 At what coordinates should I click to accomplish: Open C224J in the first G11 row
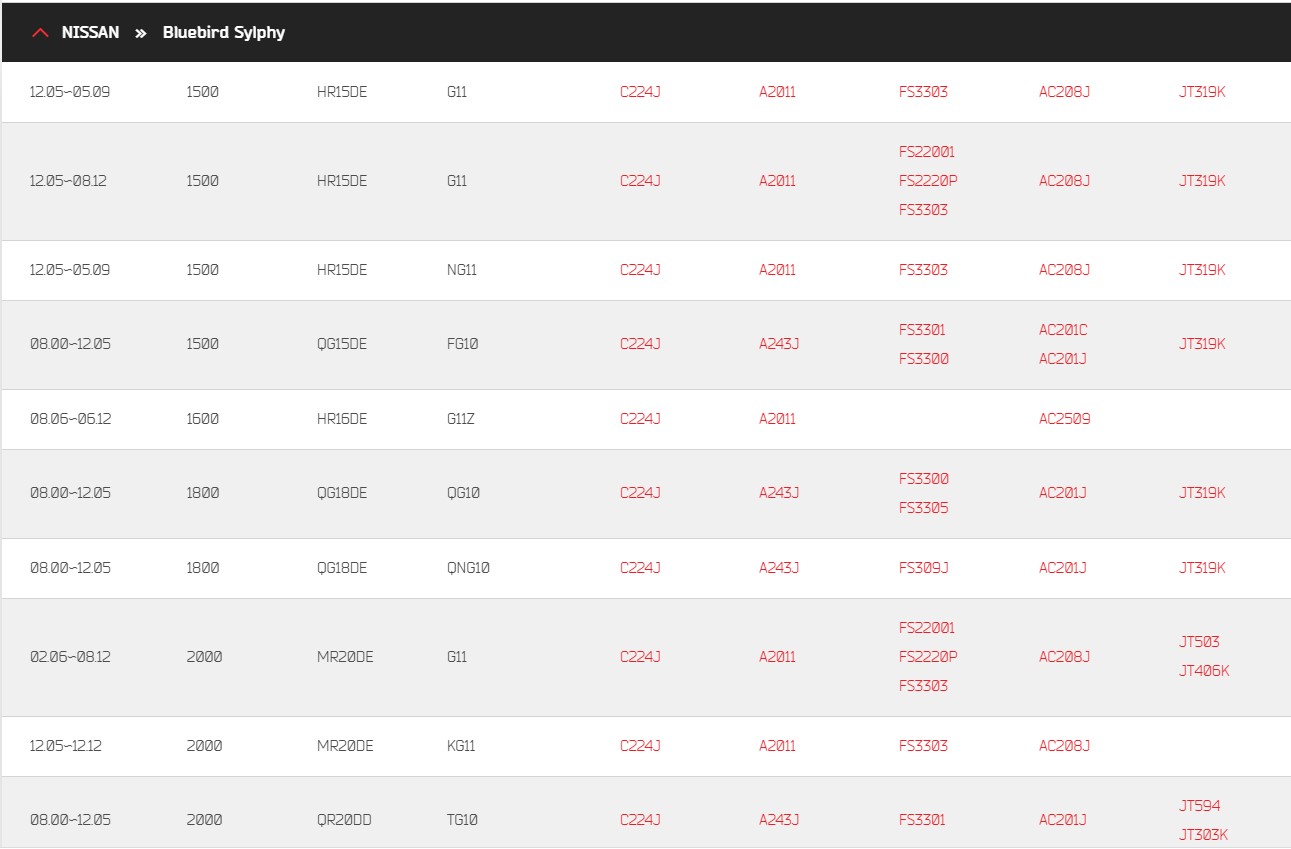click(640, 92)
